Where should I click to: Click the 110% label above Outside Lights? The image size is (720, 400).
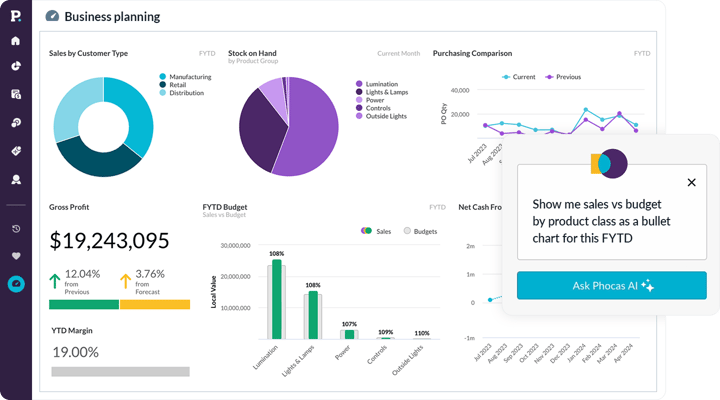422,333
